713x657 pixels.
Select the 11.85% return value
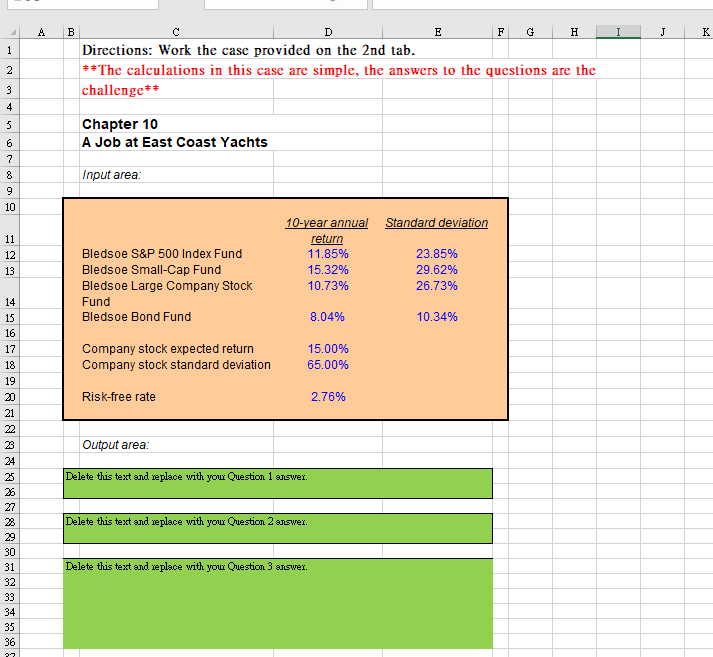coord(328,254)
